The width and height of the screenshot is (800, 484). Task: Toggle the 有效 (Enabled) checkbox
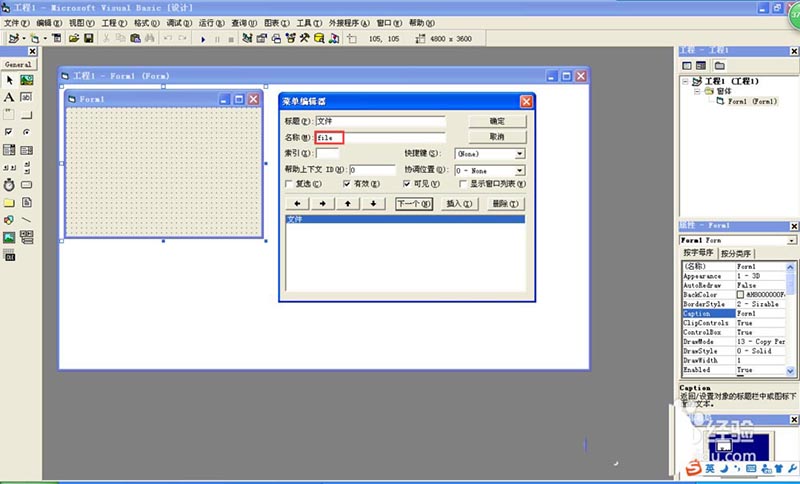(347, 184)
